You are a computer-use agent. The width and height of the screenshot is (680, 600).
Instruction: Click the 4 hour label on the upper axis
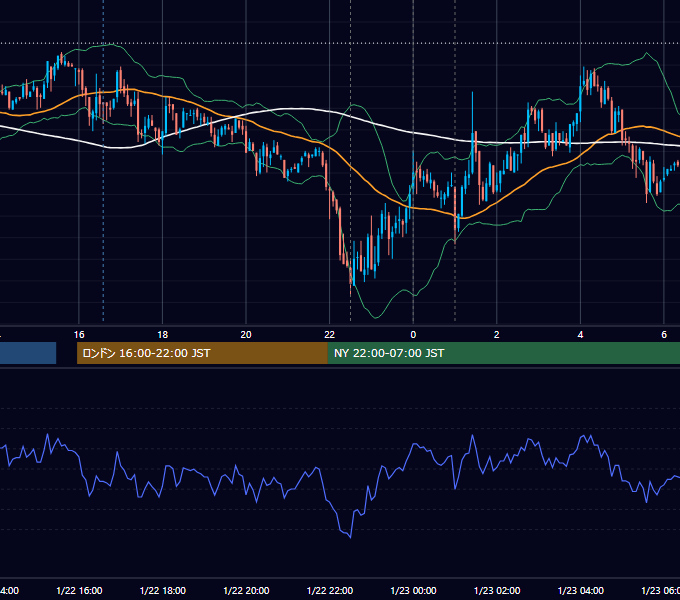[x=580, y=334]
